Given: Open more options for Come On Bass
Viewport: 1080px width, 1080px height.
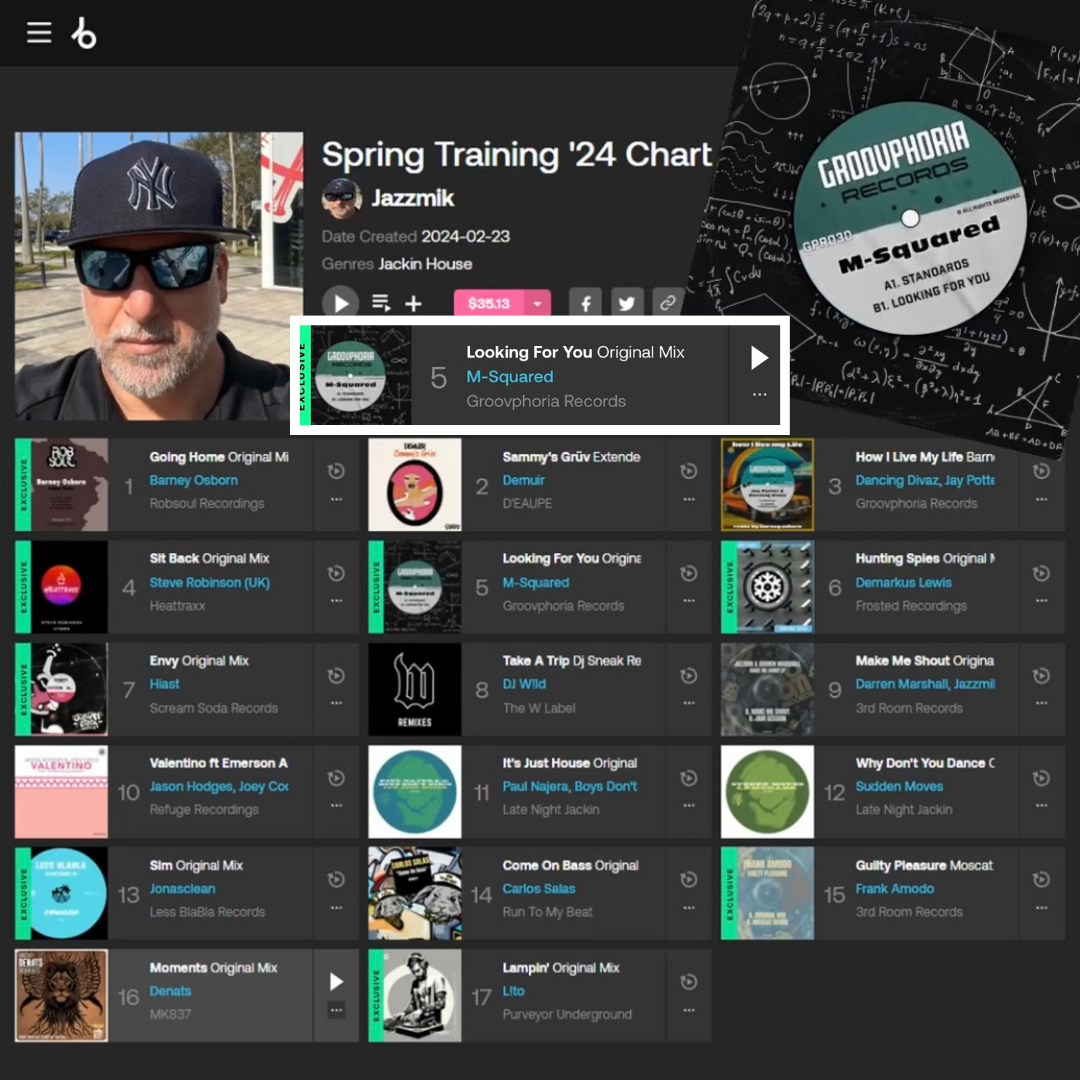Looking at the screenshot, I should tap(689, 908).
